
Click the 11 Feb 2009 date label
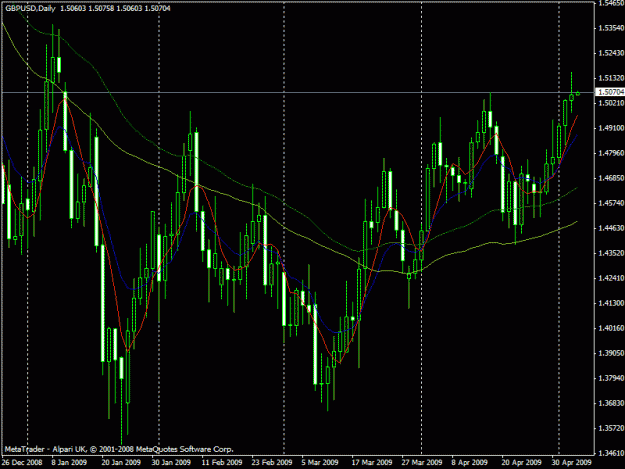coord(222,462)
